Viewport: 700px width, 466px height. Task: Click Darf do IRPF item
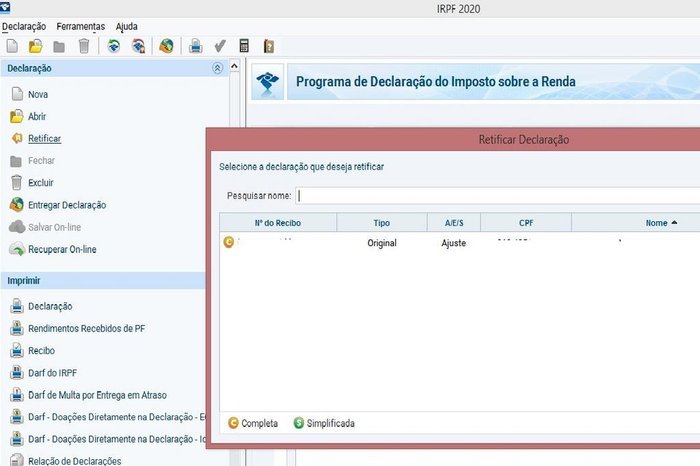pos(52,373)
